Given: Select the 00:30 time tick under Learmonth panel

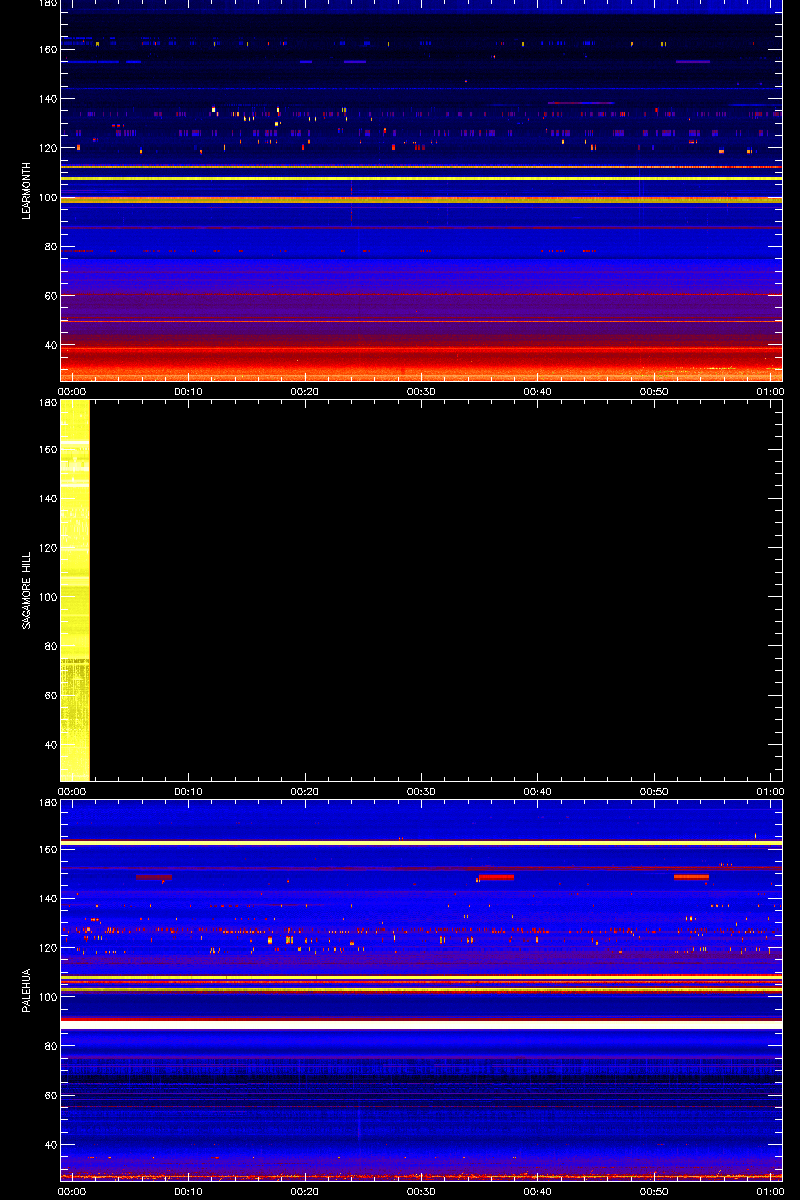Looking at the screenshot, I should click(x=421, y=392).
